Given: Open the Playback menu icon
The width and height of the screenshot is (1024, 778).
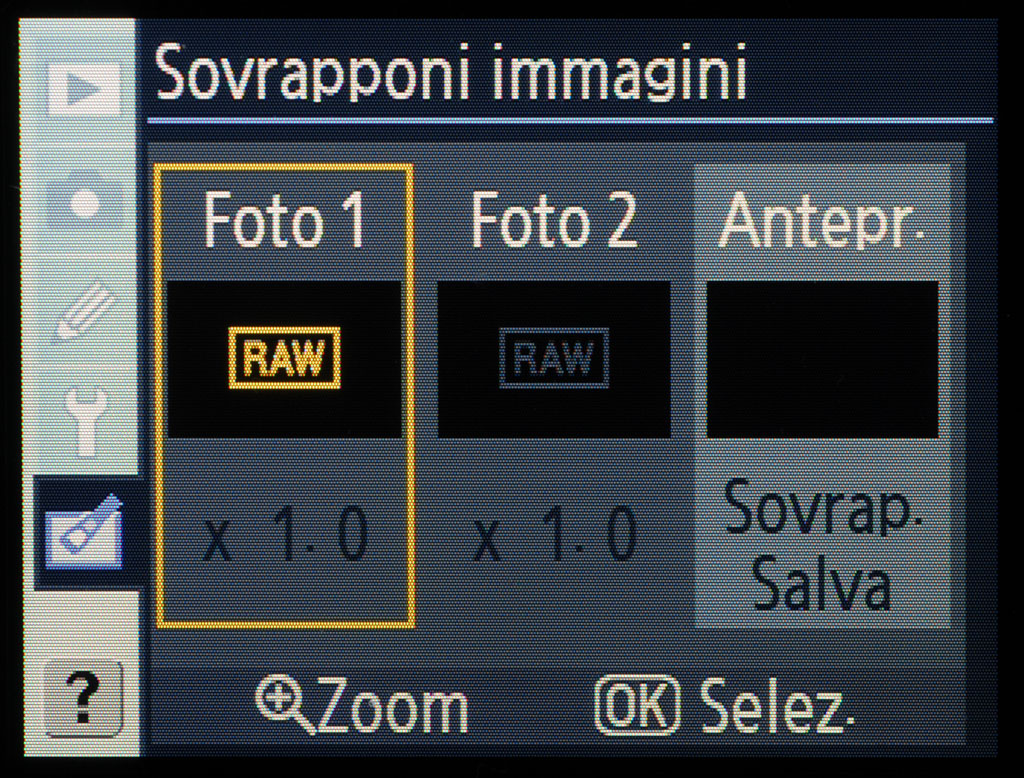Looking at the screenshot, I should [x=84, y=89].
